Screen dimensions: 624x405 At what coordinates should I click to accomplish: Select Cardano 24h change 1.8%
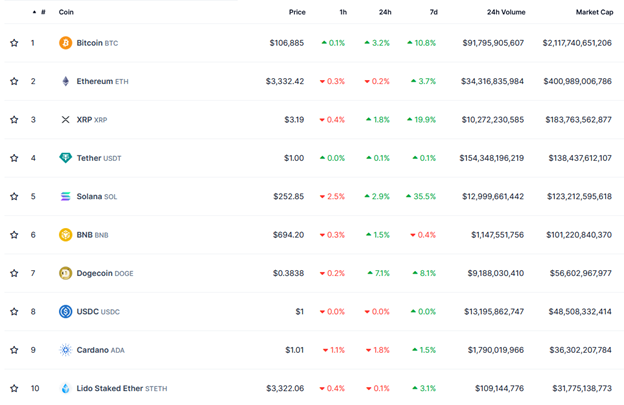[x=378, y=350]
